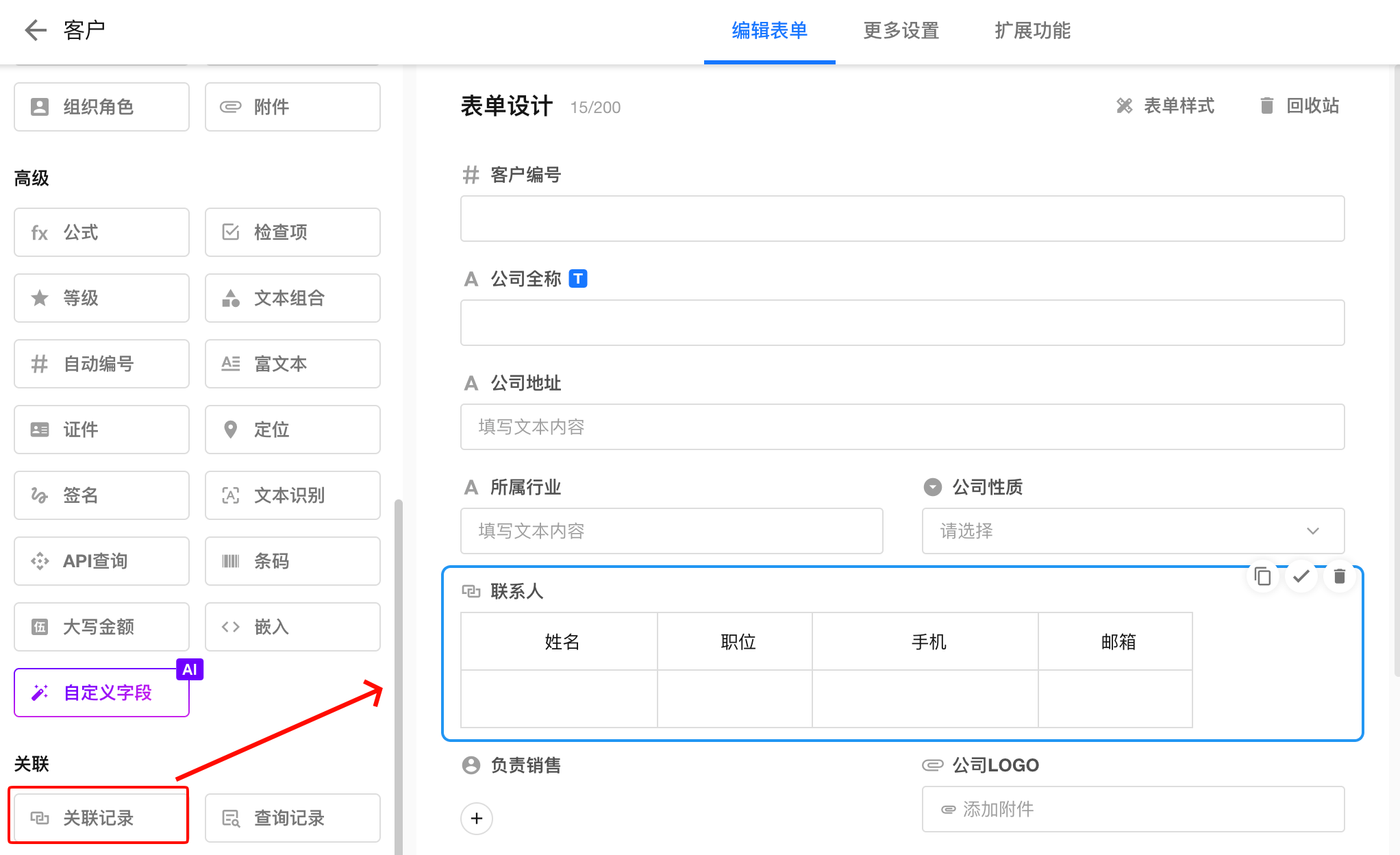This screenshot has height=855, width=1400.
Task: Add the 查询记录 field
Action: [x=292, y=818]
